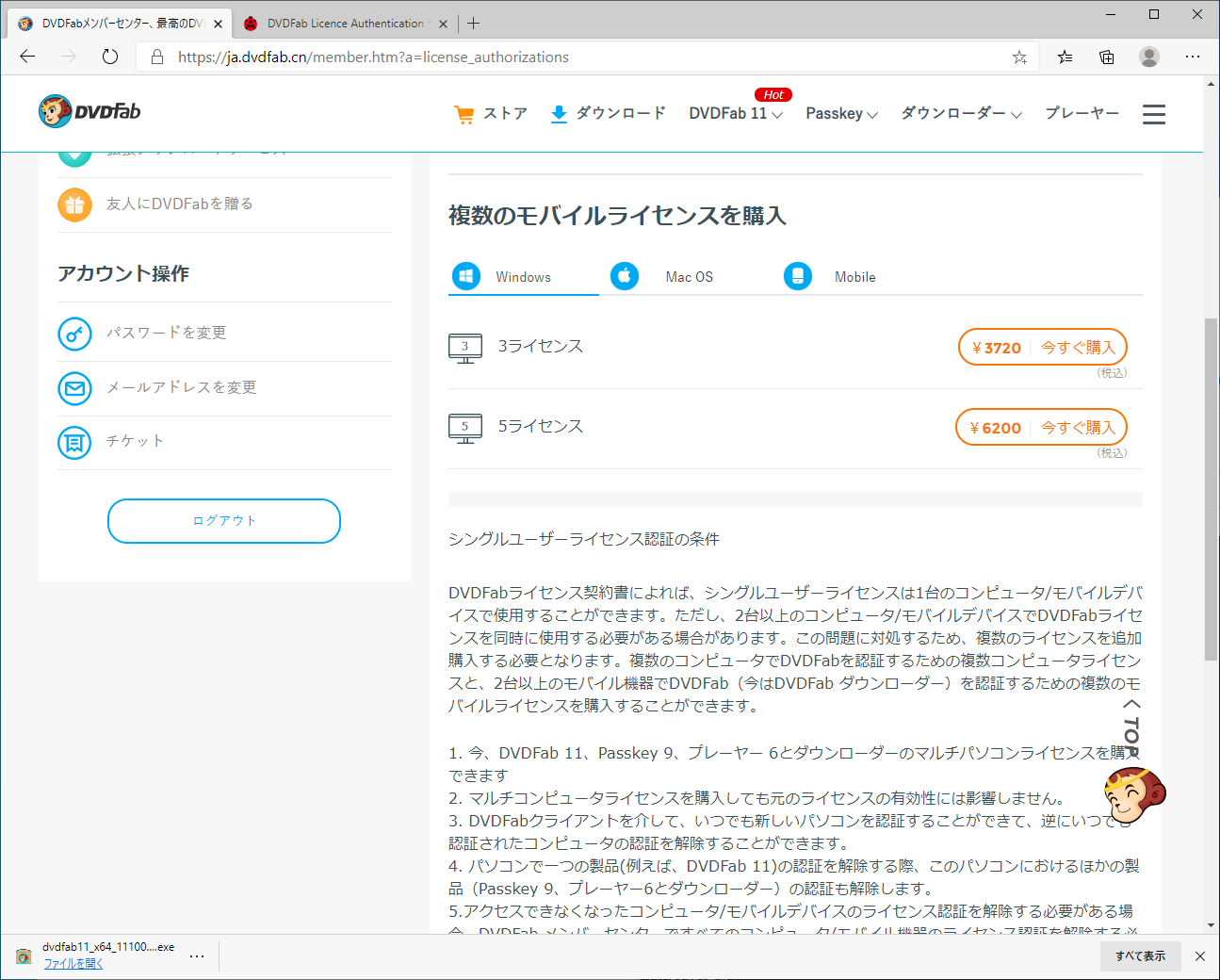Click the Hot badge above DVDFab 11

click(x=773, y=95)
